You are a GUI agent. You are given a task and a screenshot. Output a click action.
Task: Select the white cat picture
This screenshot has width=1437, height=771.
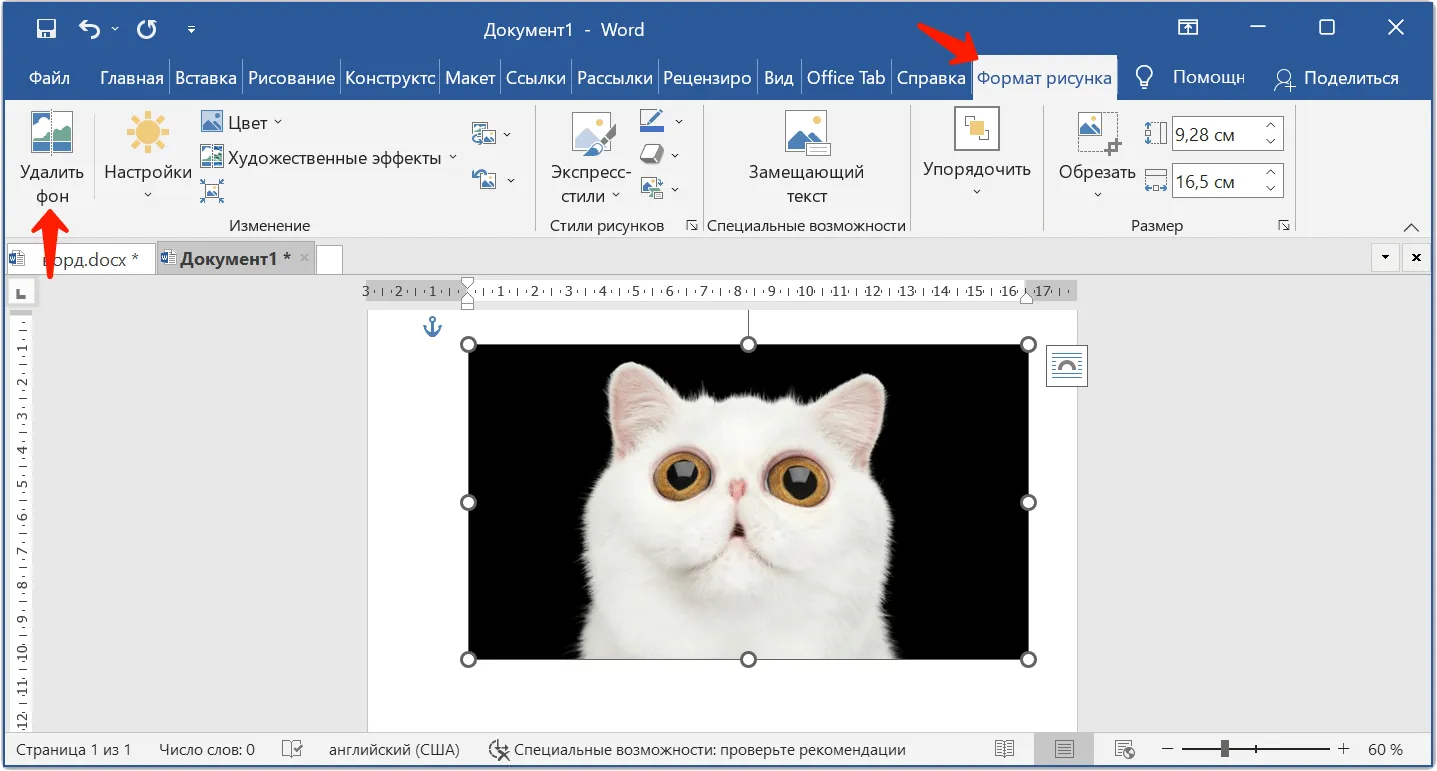[x=748, y=502]
